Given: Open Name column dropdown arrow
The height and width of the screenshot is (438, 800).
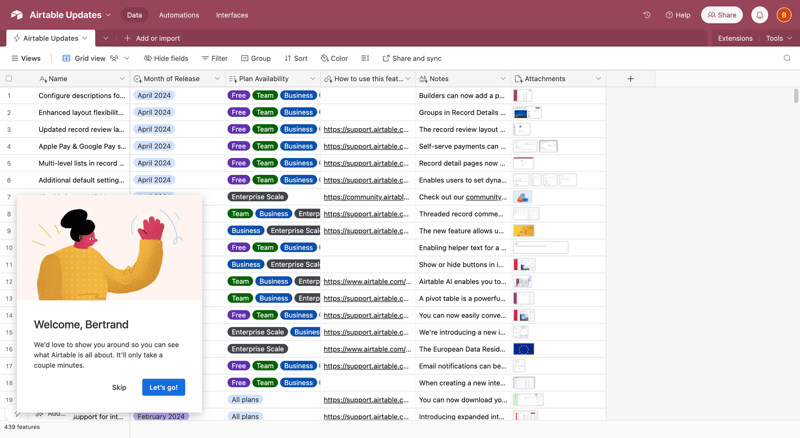Looking at the screenshot, I should 122,79.
